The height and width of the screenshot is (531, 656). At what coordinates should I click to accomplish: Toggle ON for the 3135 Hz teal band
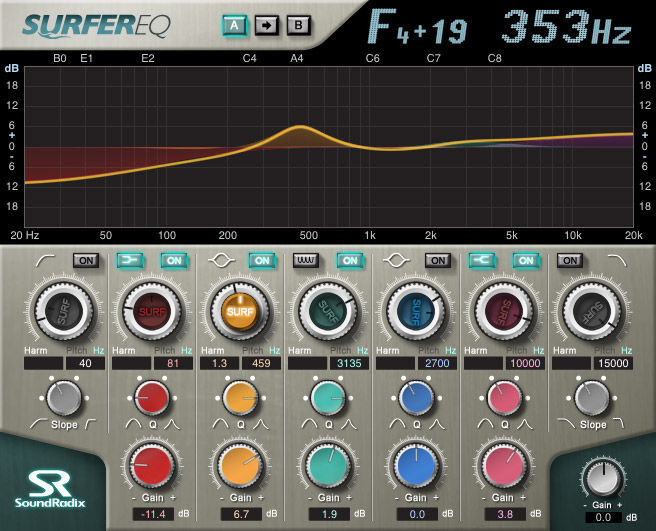pyautogui.click(x=350, y=261)
